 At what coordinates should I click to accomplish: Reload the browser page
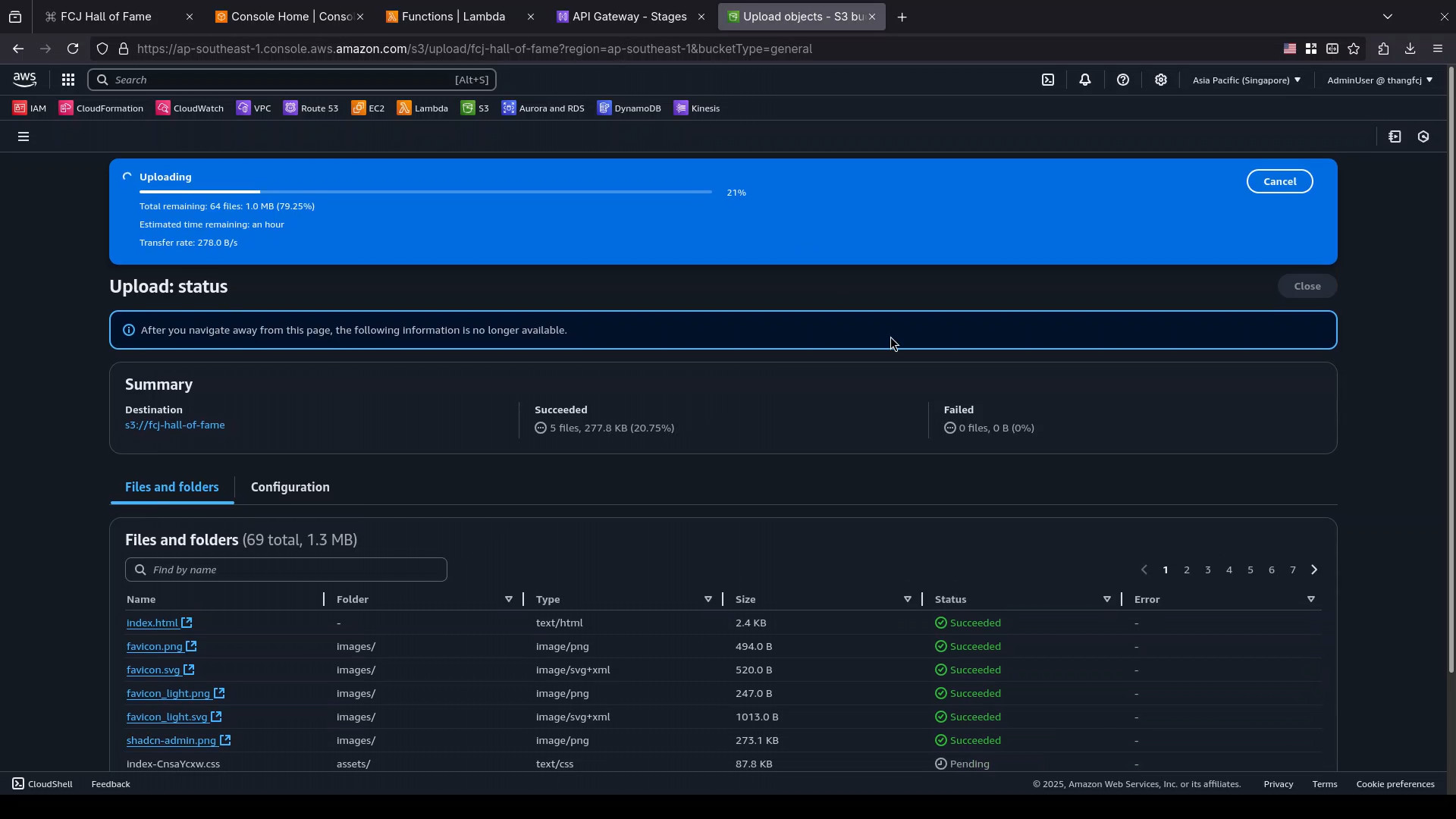coord(73,49)
